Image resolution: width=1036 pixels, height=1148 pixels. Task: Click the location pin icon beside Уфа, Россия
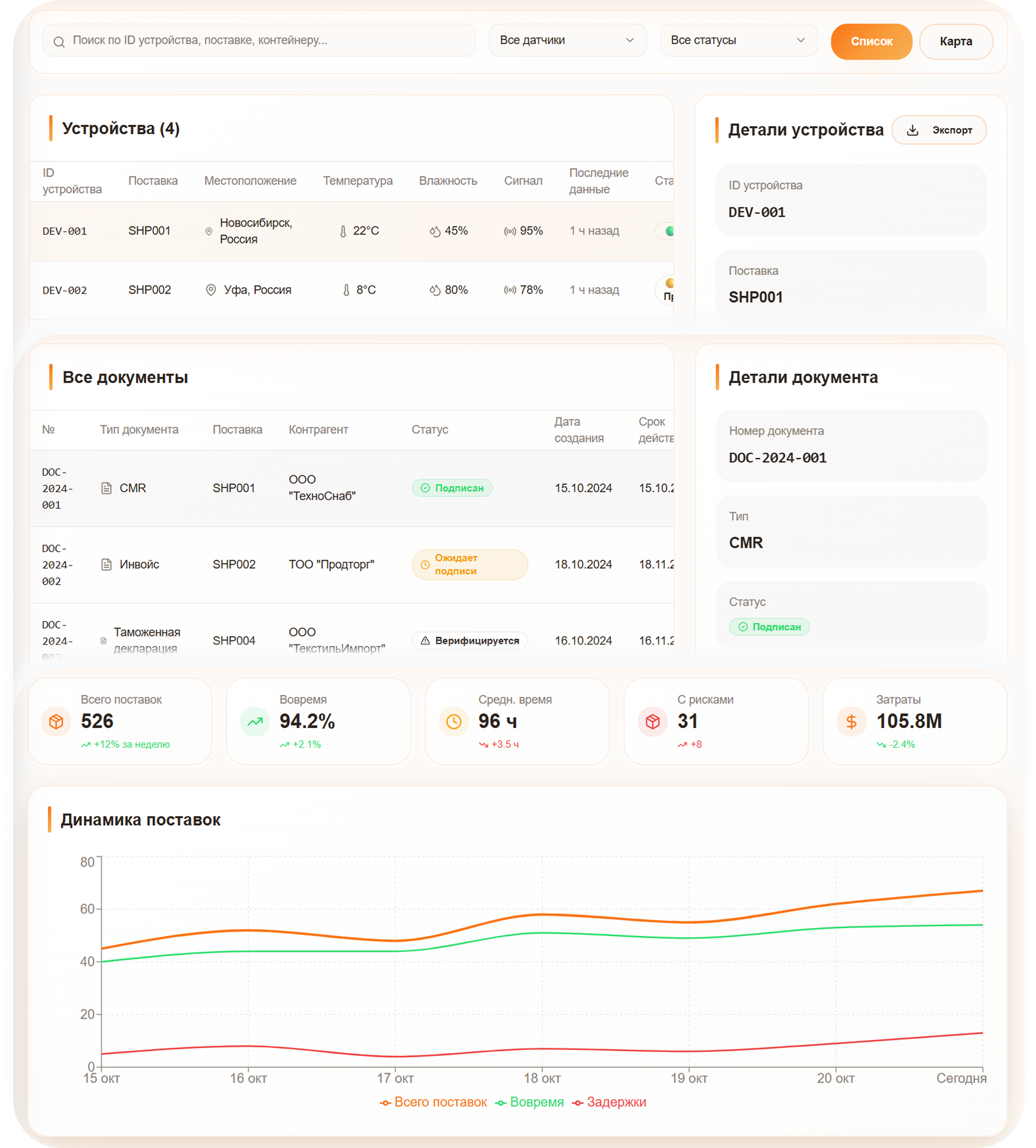(x=211, y=290)
